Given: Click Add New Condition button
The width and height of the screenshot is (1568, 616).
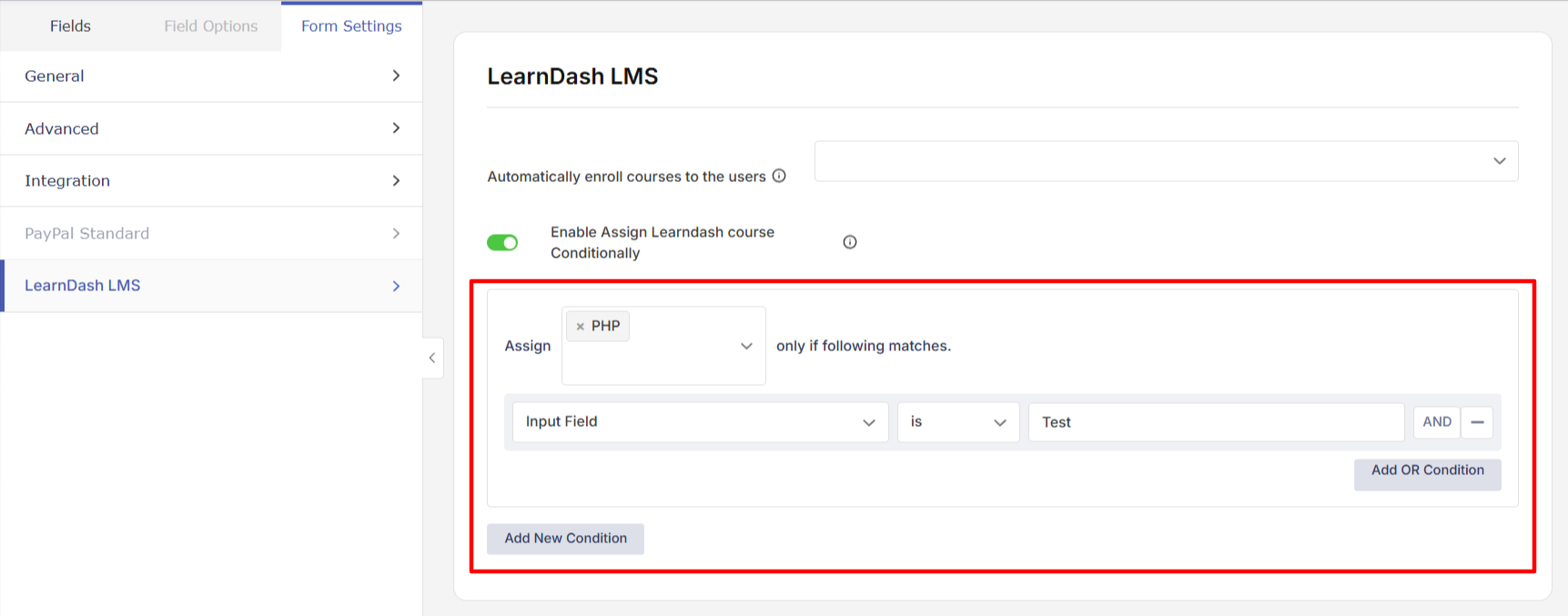Looking at the screenshot, I should click(x=565, y=539).
